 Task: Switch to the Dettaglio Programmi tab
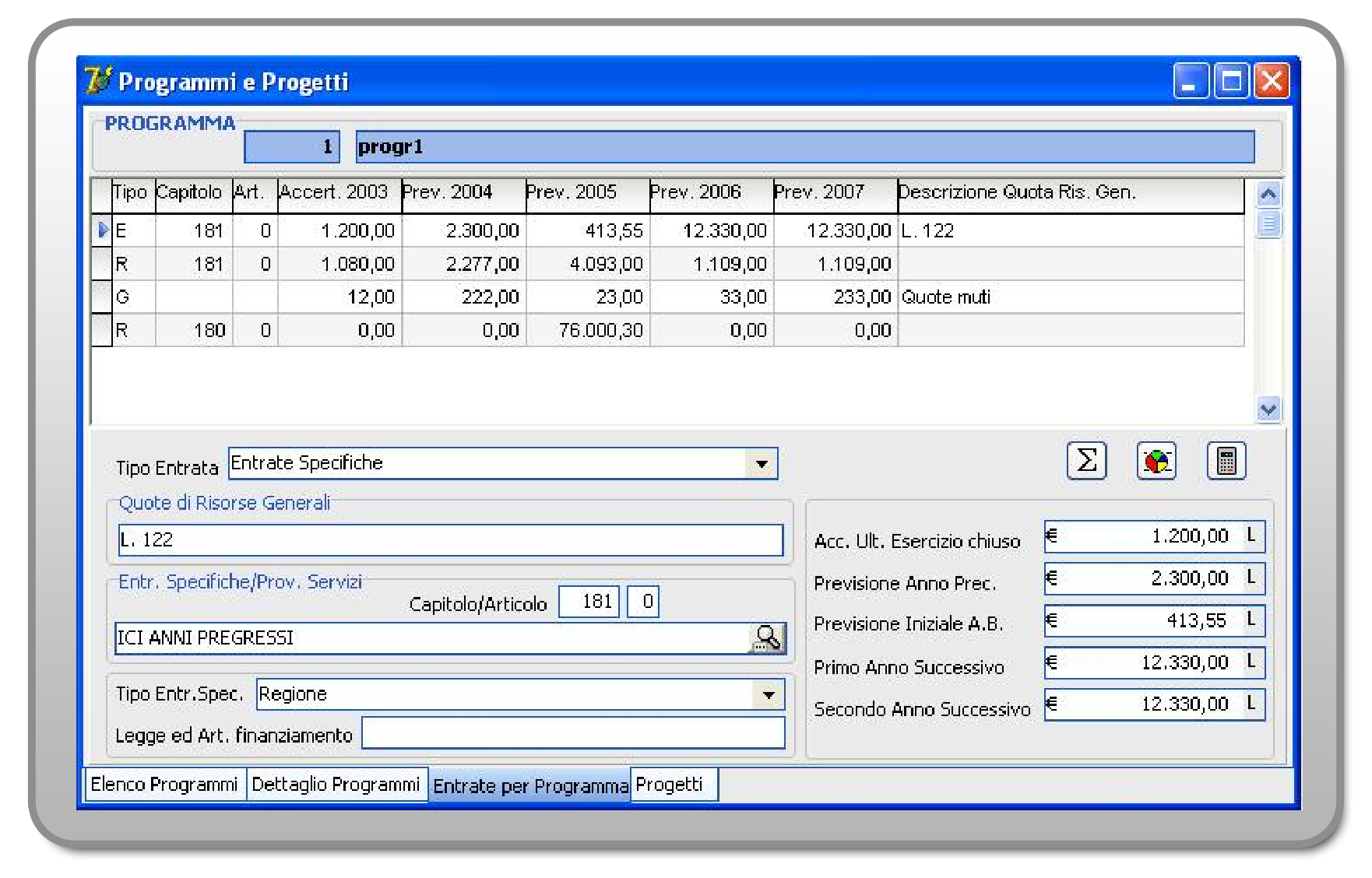(336, 785)
